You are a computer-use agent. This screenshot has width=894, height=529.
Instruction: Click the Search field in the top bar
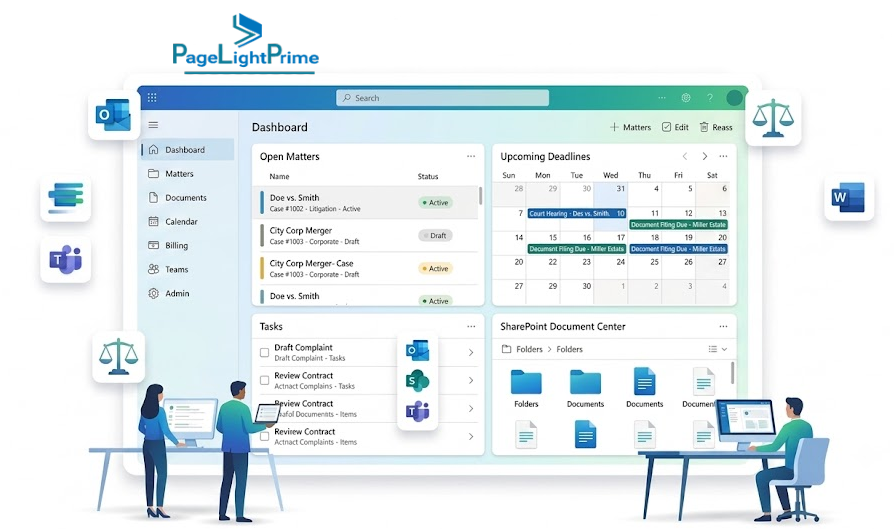coord(442,98)
